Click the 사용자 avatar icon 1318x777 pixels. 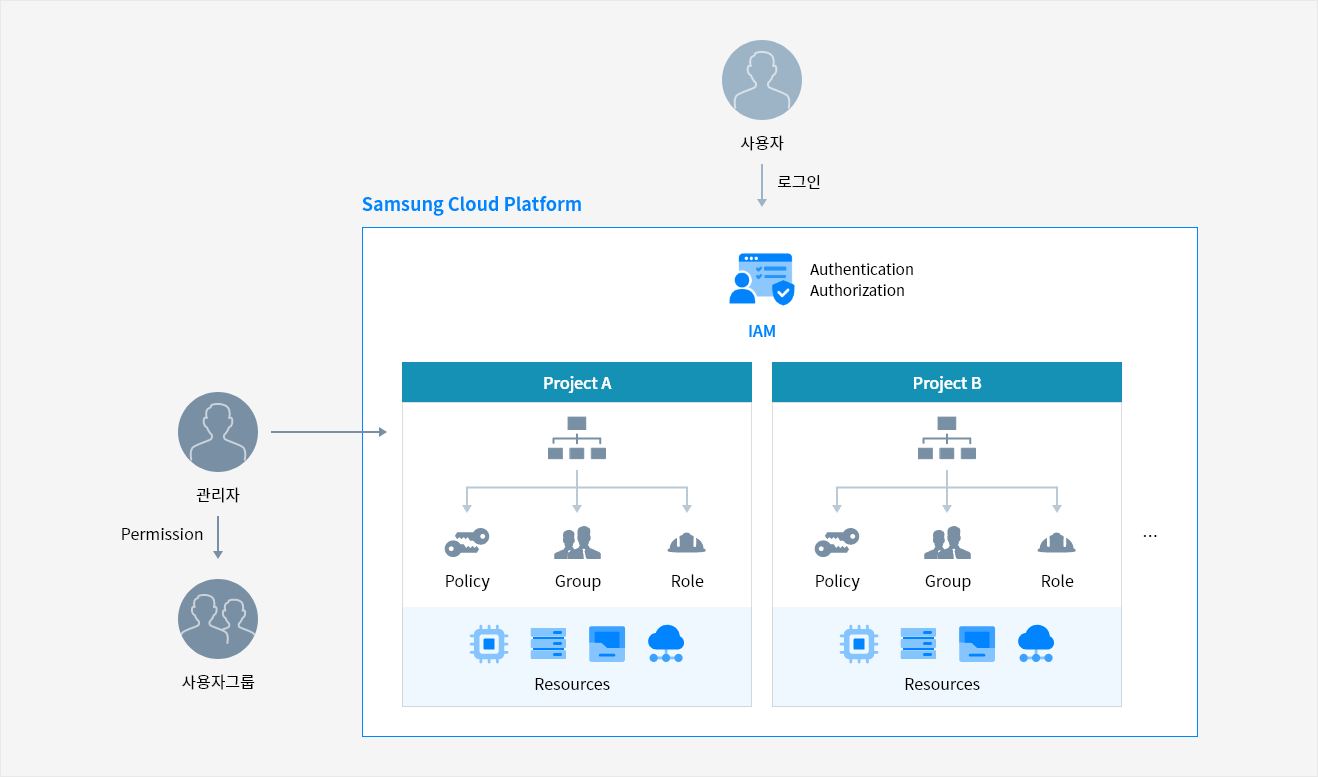coord(762,80)
